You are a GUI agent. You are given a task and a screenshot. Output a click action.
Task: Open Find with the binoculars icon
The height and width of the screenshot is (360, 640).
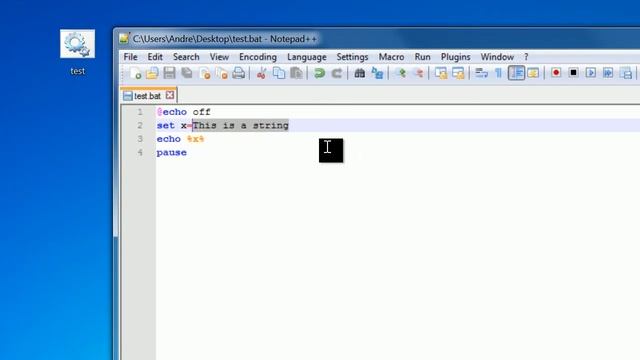point(360,73)
